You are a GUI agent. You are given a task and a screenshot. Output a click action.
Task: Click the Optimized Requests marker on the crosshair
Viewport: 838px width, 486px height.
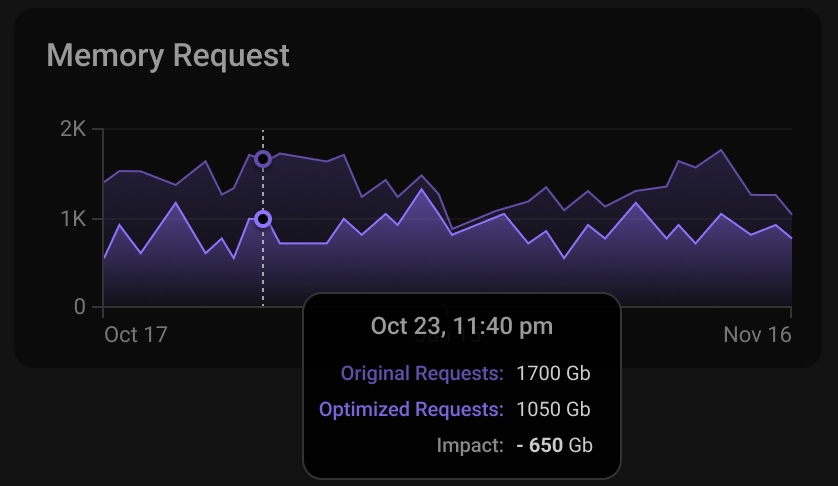[263, 219]
